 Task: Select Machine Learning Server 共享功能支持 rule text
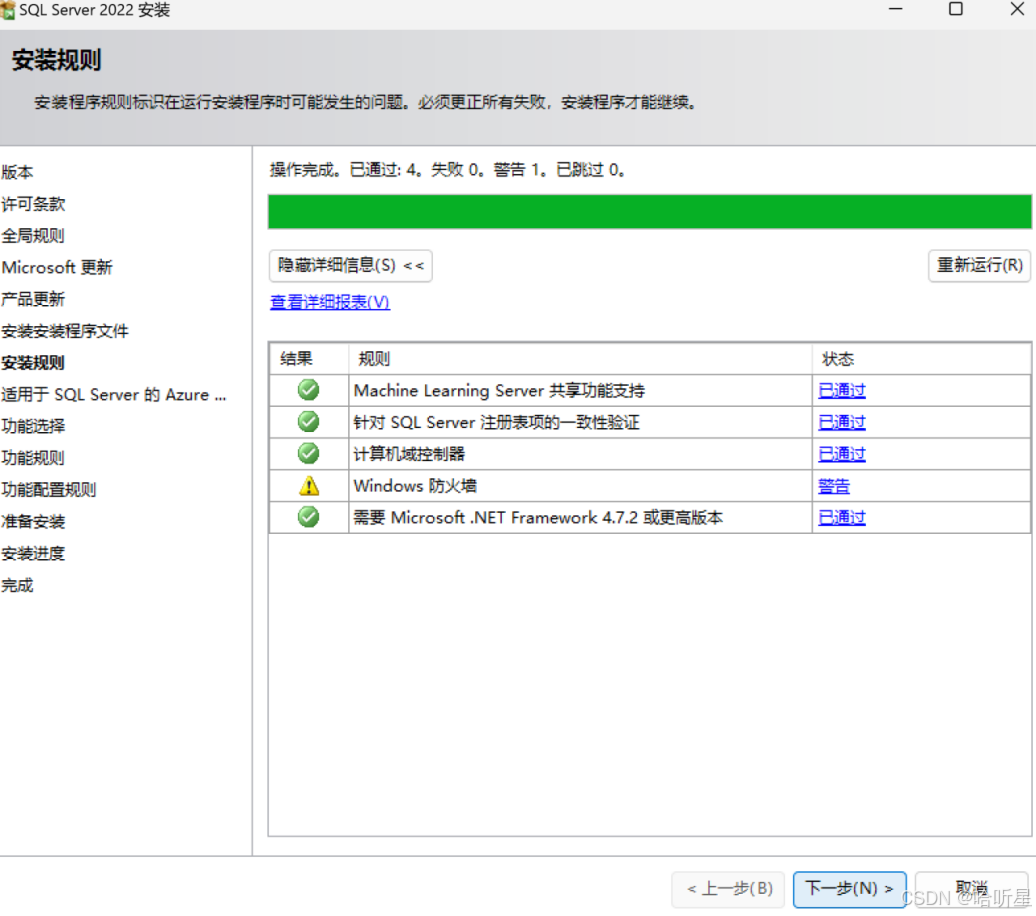coord(500,391)
